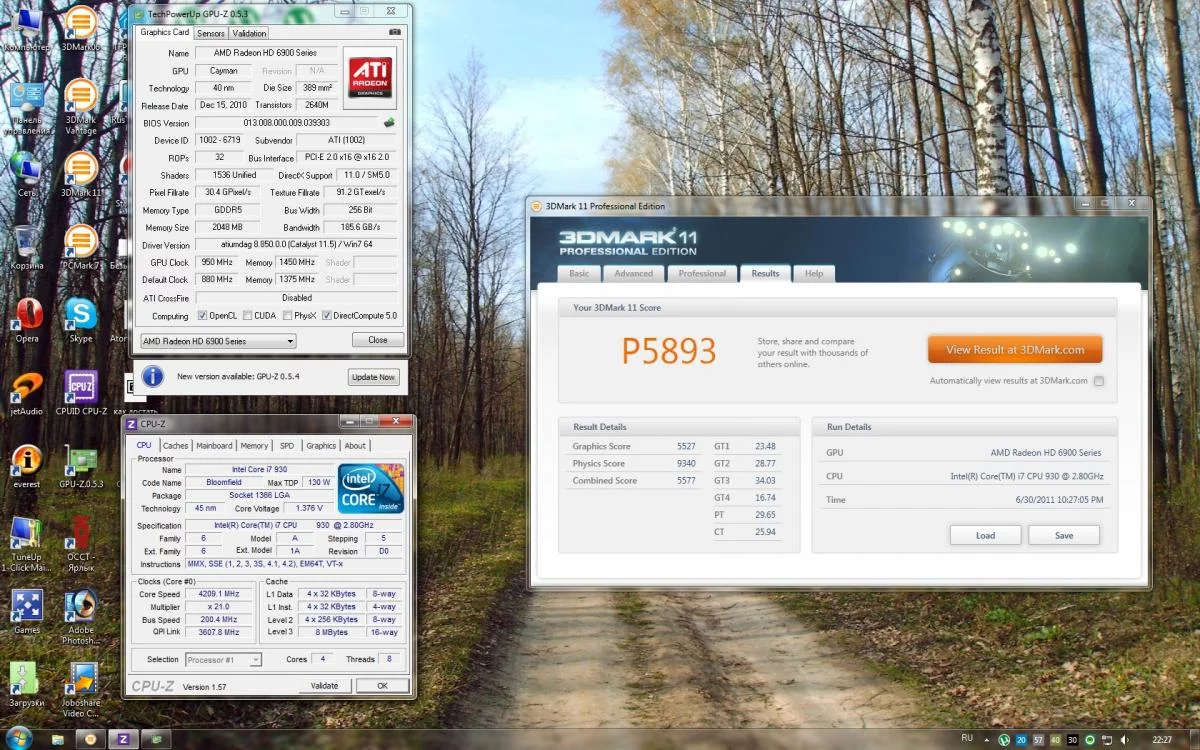Open the CPUID CPU-Z desktop shortcut

pos(80,393)
